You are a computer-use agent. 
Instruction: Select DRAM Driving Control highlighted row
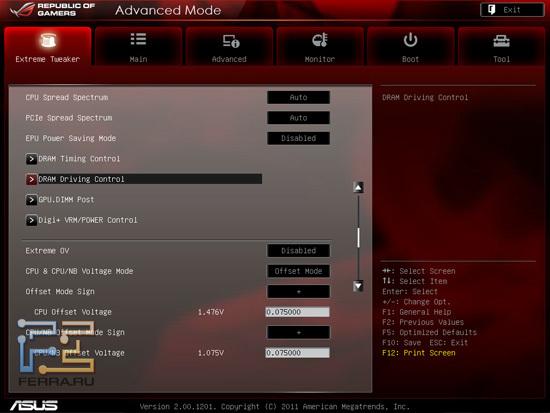tap(144, 179)
